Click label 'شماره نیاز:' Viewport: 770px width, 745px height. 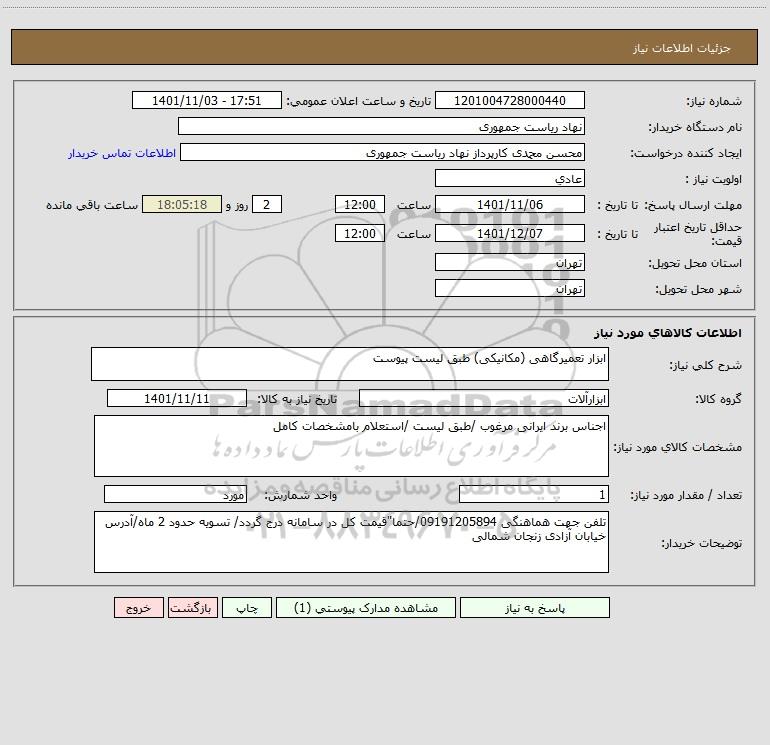[x=714, y=101]
